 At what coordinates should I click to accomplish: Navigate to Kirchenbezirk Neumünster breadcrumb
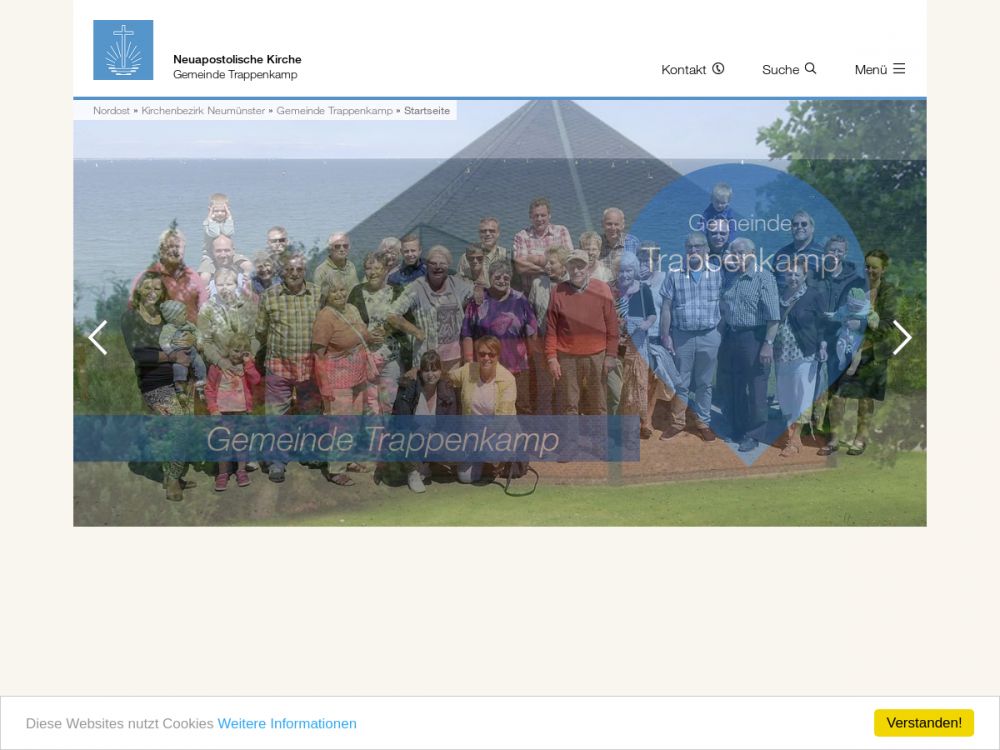pos(203,111)
